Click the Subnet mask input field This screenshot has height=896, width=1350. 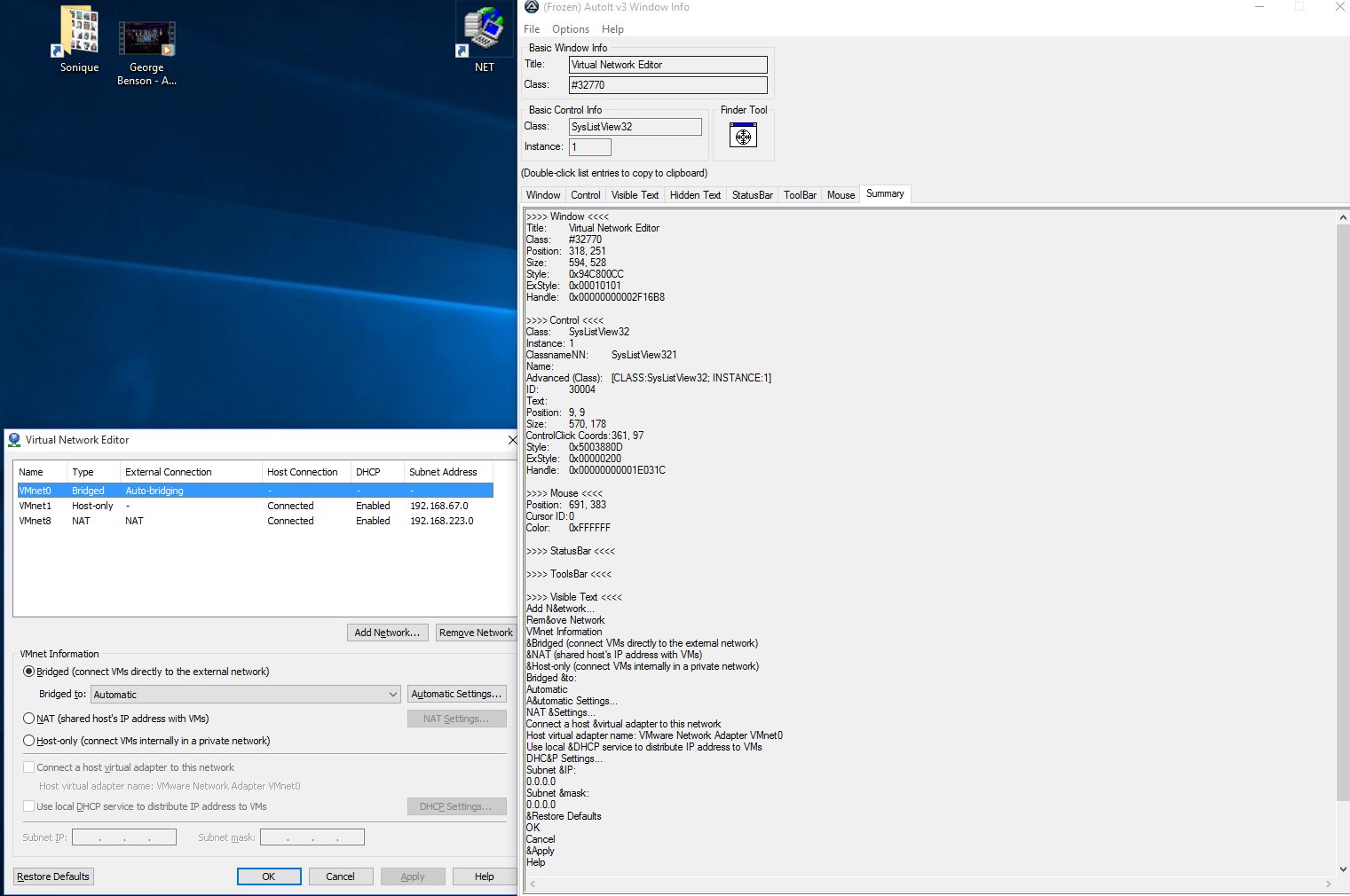coord(312,837)
